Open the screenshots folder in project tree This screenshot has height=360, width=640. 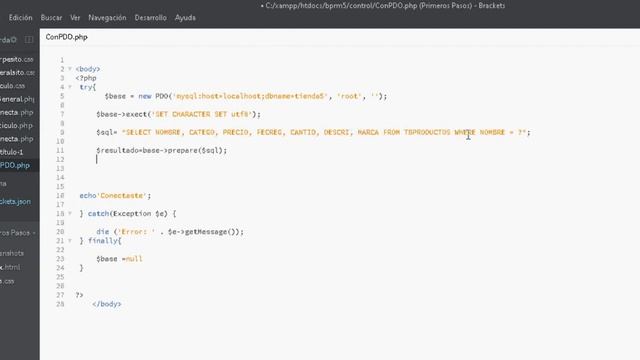(x=12, y=253)
